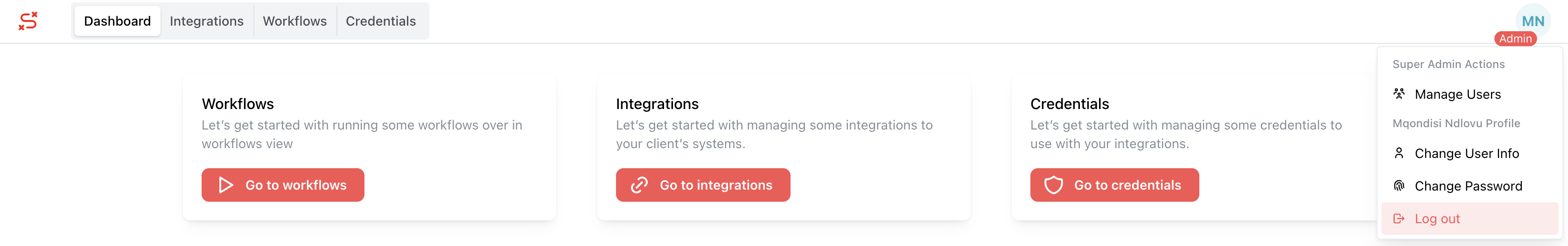1568x246 pixels.
Task: Click the red Admin badge
Action: 1515,39
